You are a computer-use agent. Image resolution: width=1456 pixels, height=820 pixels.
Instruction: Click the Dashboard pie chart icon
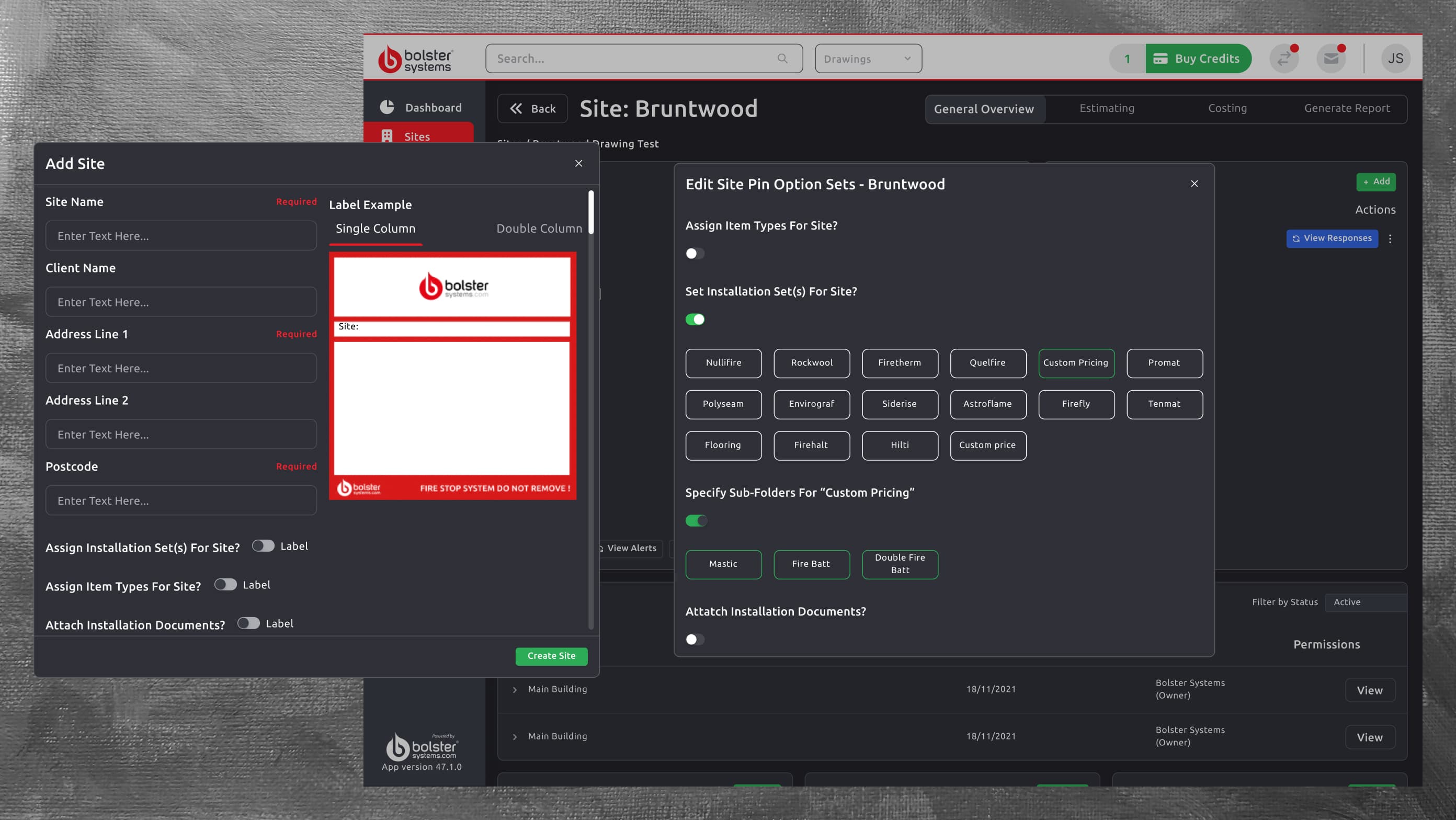pyautogui.click(x=387, y=107)
